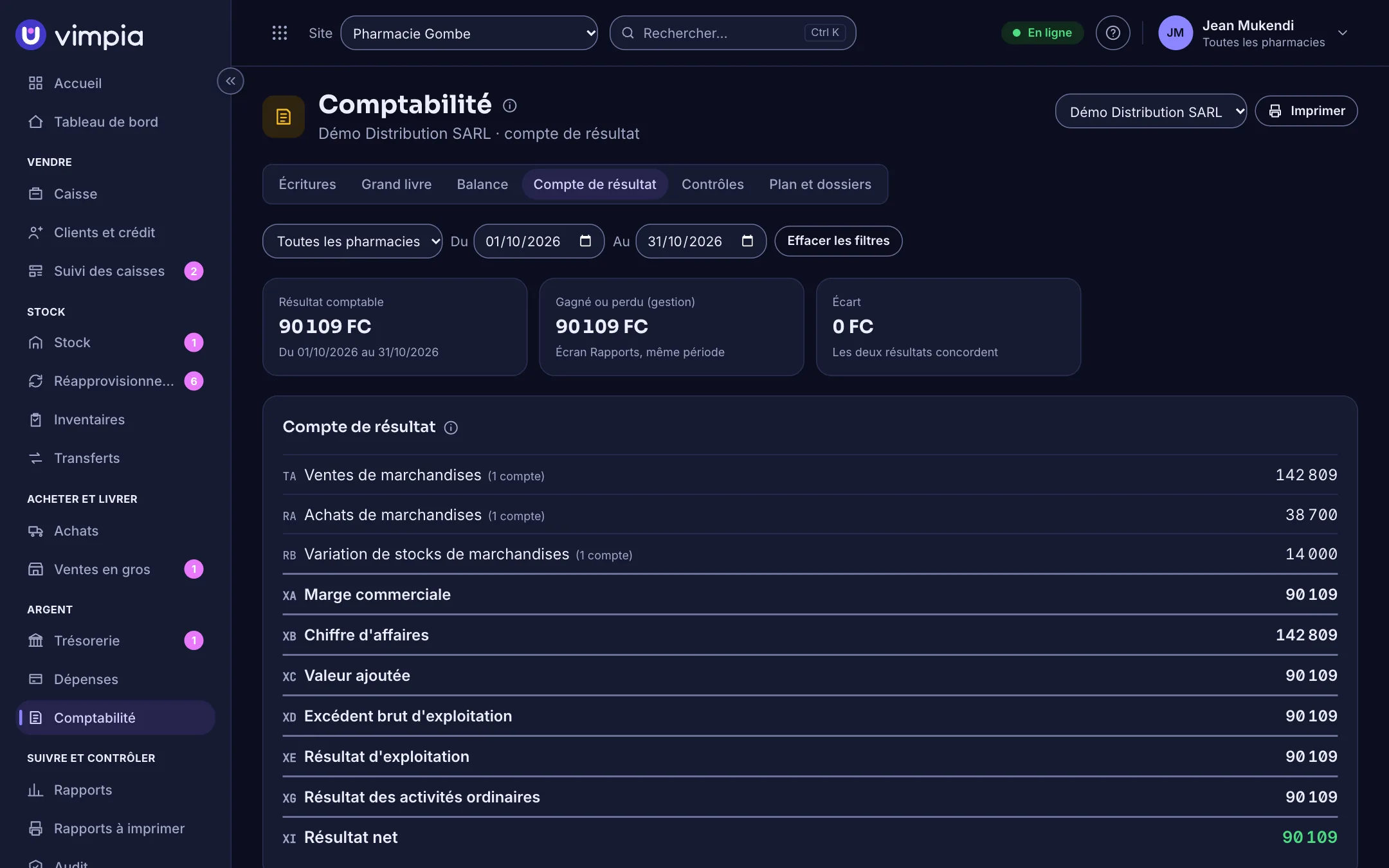Open the Plan et dossiers tab

coord(820,185)
